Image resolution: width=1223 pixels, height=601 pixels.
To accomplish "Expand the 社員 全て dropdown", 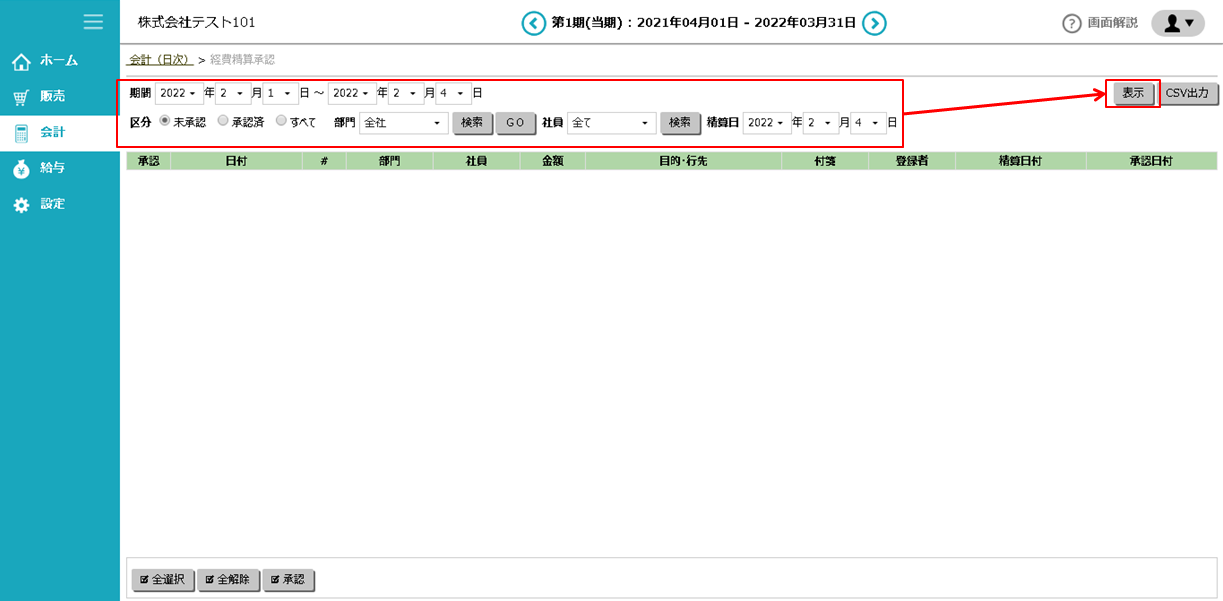I will pos(611,123).
